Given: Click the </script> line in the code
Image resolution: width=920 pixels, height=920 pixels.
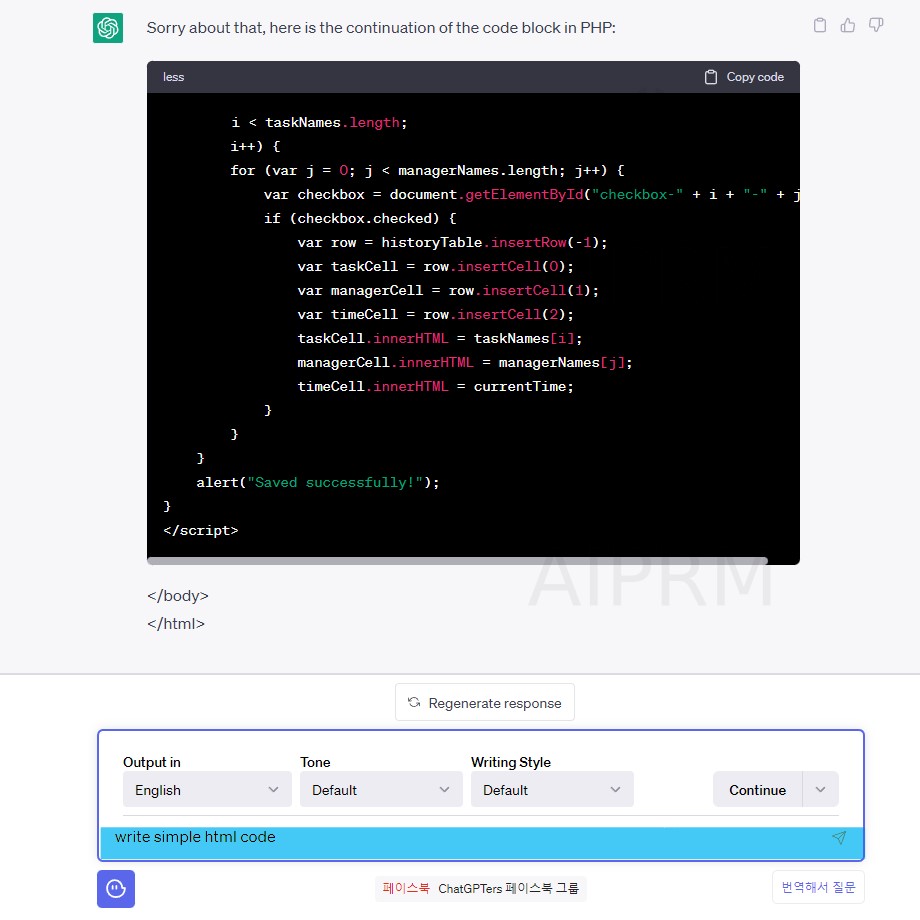Looking at the screenshot, I should coord(201,530).
